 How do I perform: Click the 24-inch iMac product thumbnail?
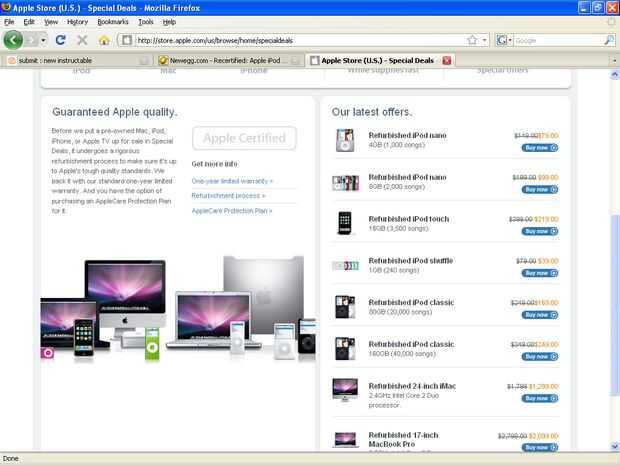[345, 389]
